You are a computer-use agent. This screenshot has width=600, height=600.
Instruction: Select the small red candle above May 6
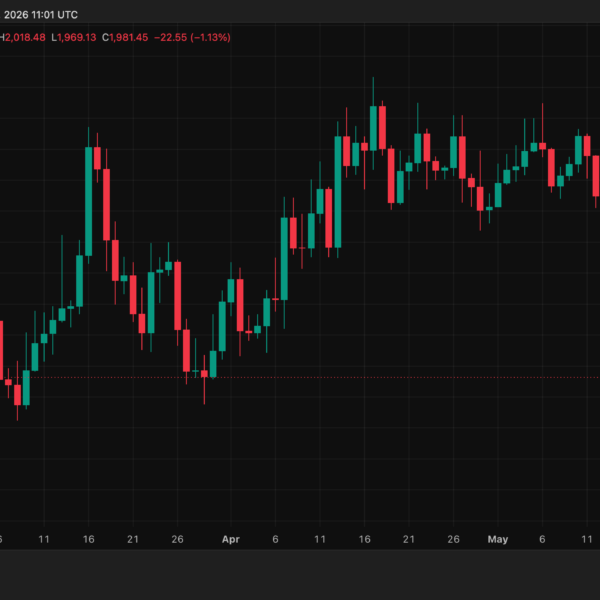(543, 146)
